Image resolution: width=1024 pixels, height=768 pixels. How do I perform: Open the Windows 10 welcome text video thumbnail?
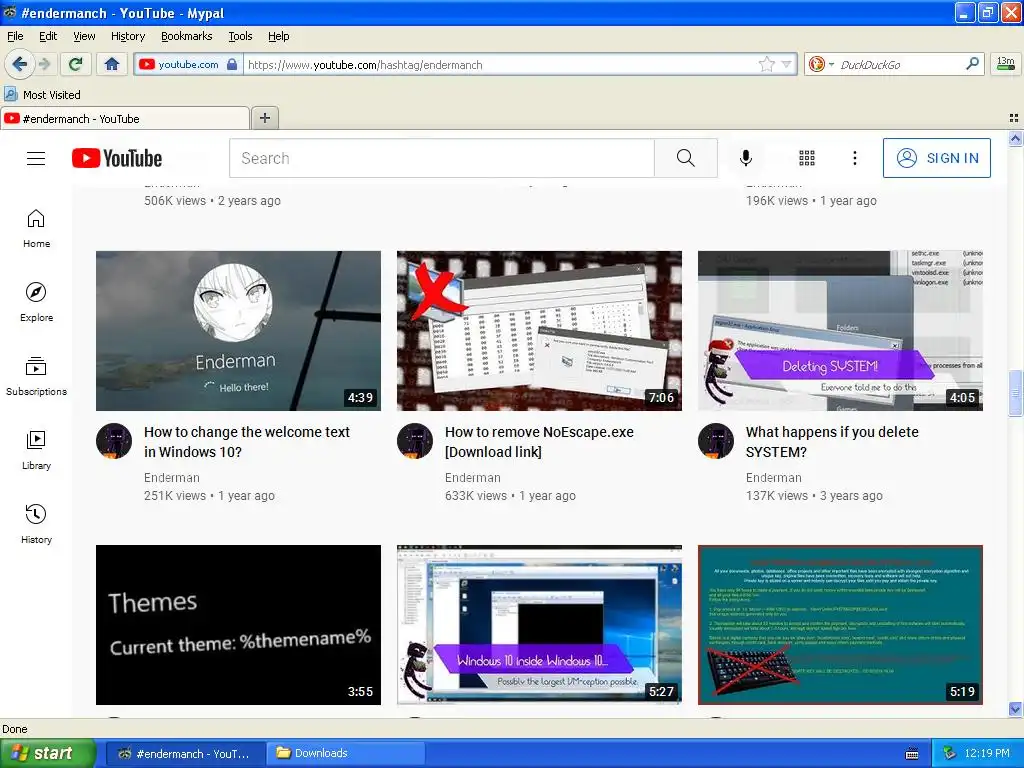click(238, 331)
